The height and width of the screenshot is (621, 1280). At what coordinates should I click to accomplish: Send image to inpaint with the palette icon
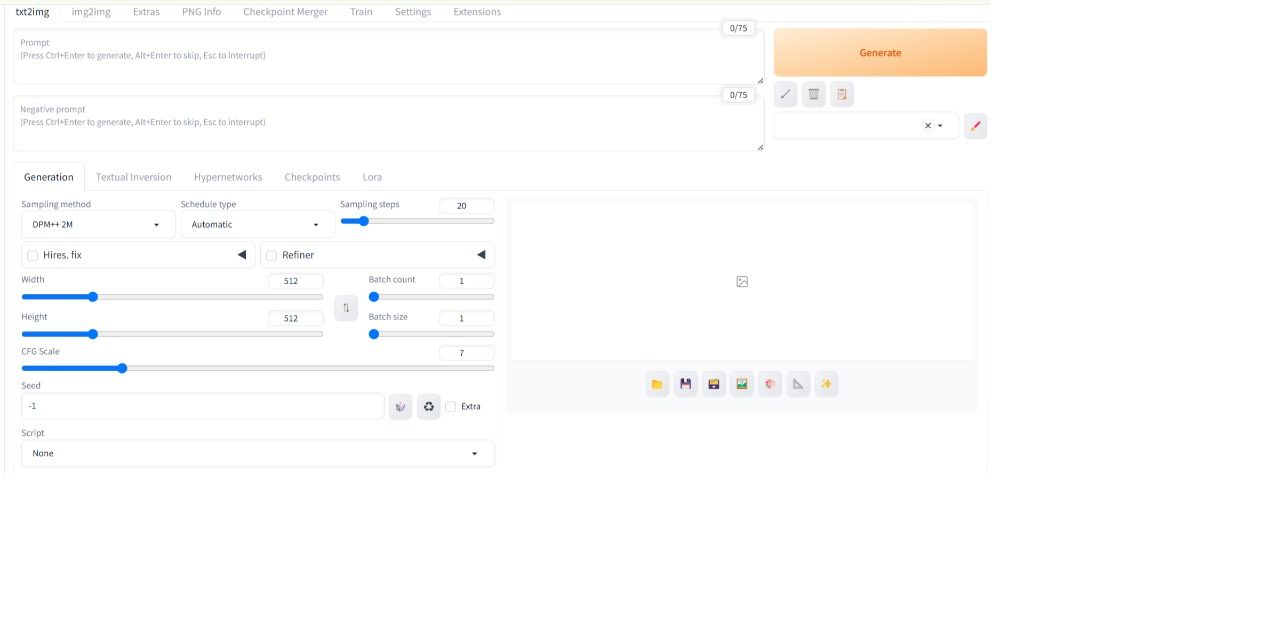[770, 384]
